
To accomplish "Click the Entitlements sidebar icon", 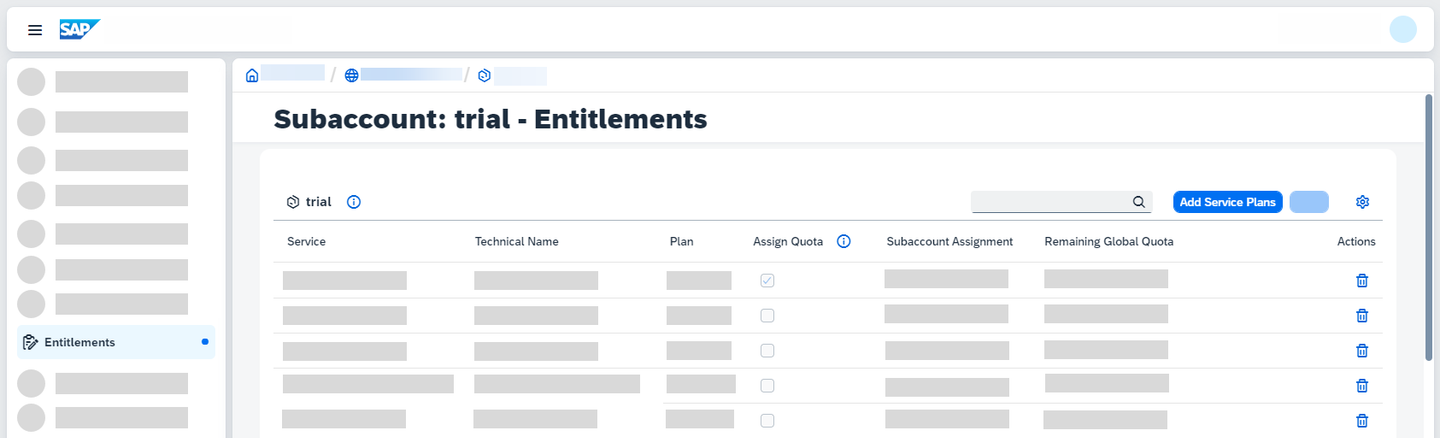I will [x=29, y=342].
